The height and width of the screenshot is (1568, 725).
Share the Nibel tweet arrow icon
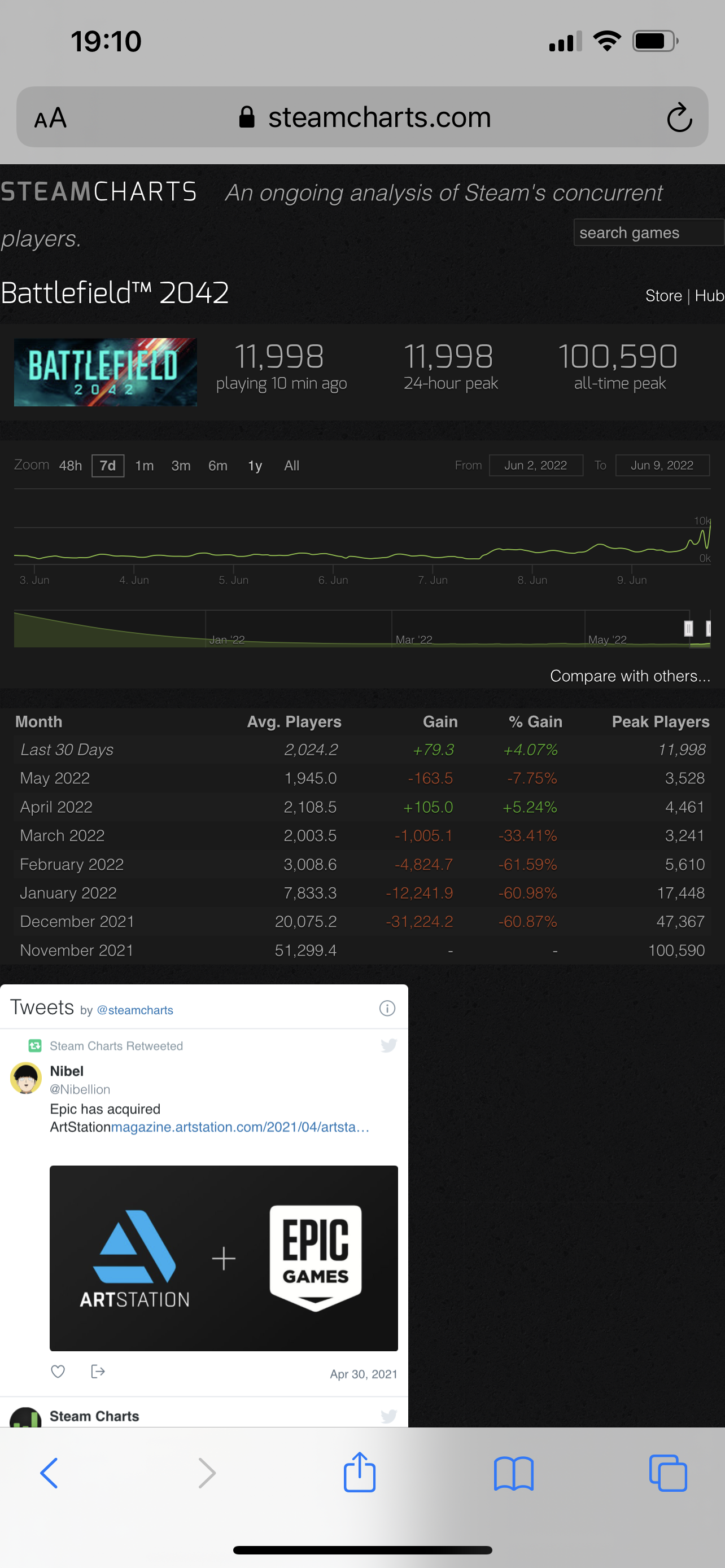point(97,1371)
